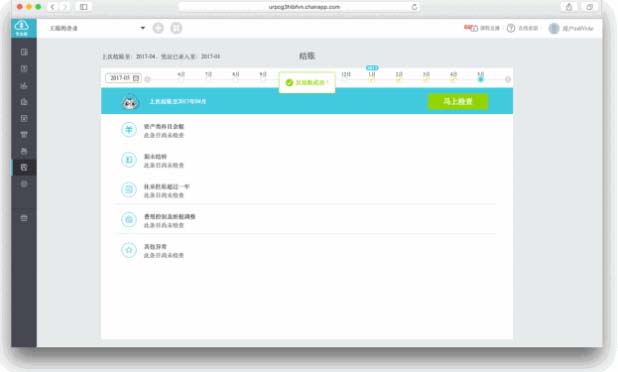Select the 9月 marker on the month timeline
Image resolution: width=618 pixels, height=372 pixels.
point(263,76)
